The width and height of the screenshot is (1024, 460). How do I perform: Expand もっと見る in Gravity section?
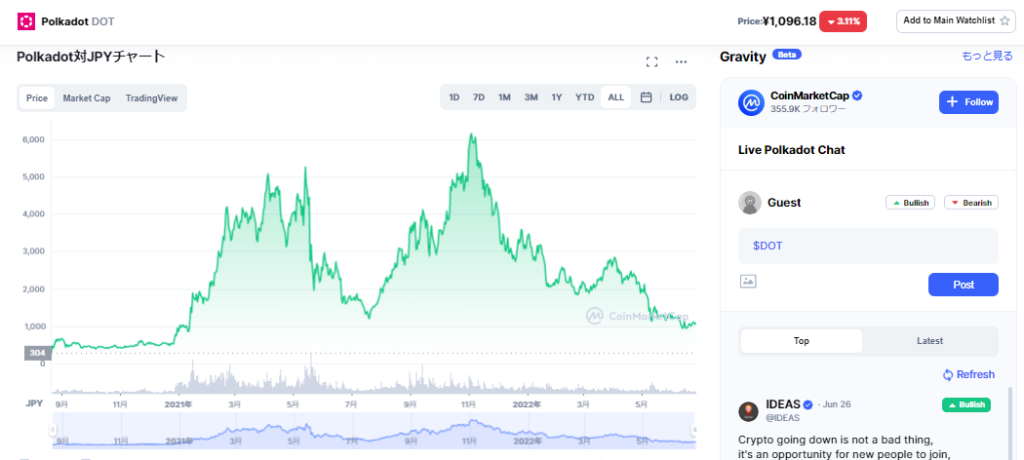[986, 57]
